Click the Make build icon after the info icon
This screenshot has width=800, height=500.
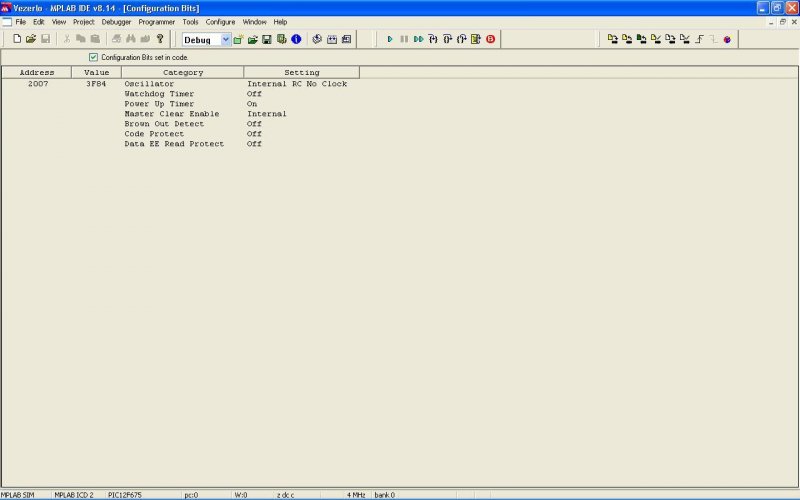(317, 39)
